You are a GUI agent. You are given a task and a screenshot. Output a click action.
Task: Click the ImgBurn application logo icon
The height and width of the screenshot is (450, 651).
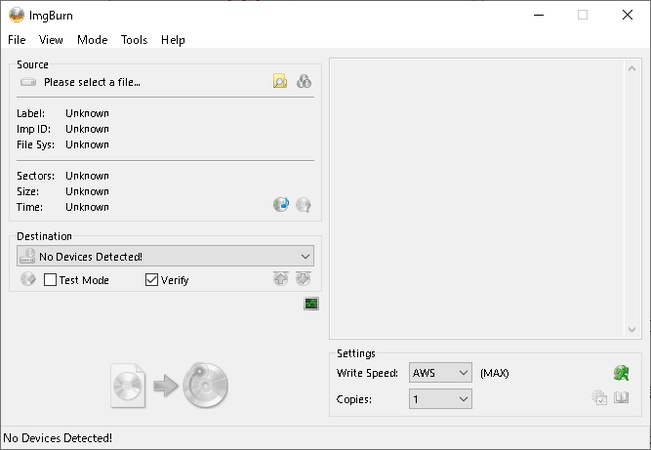[x=17, y=15]
